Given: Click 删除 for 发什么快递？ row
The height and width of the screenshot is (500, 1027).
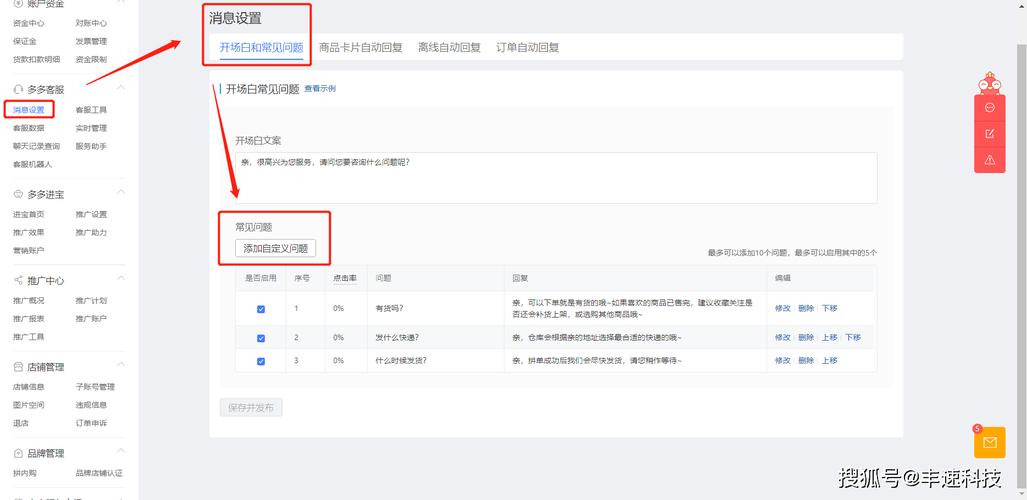Looking at the screenshot, I should click(x=806, y=337).
